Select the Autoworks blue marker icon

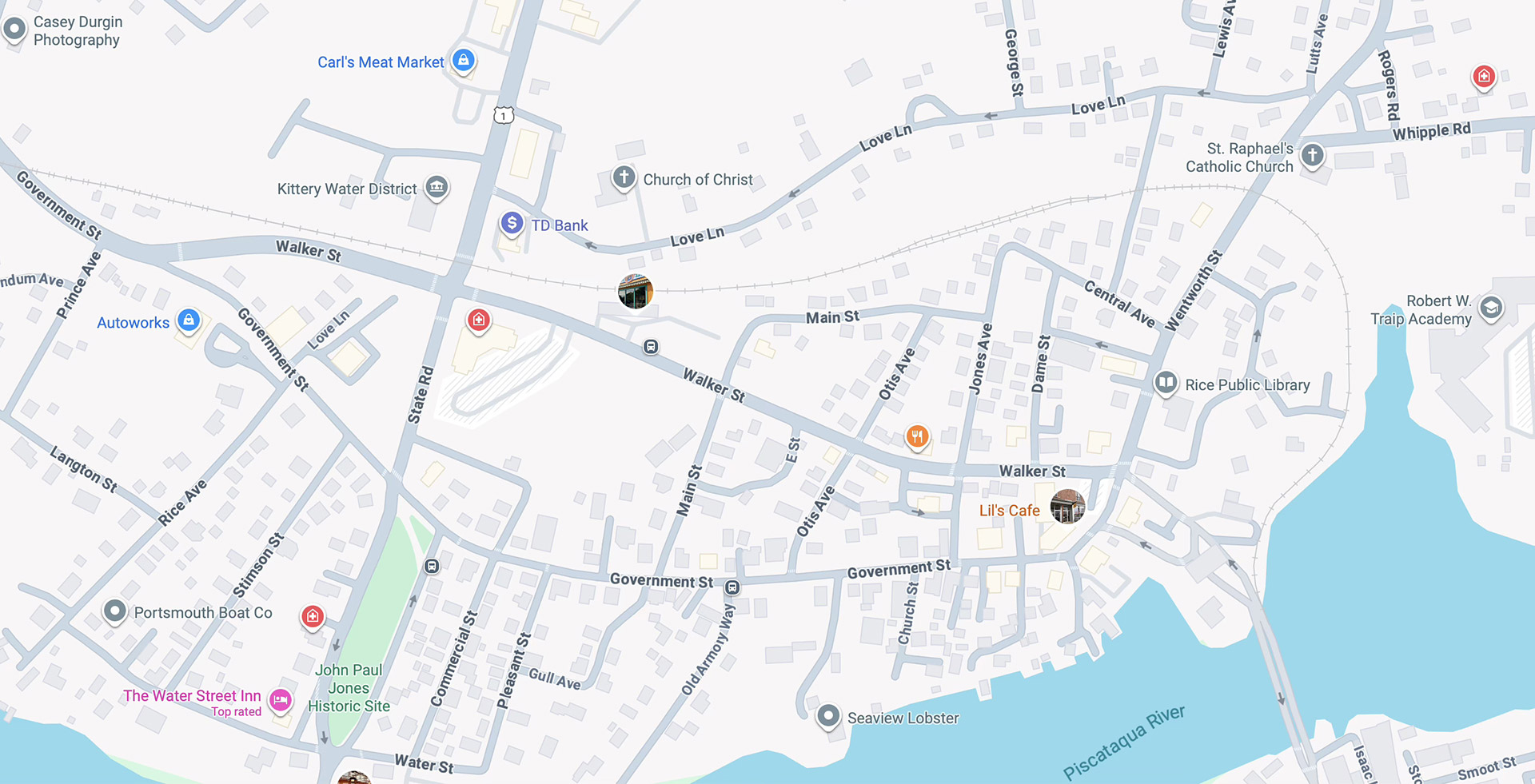[x=189, y=320]
